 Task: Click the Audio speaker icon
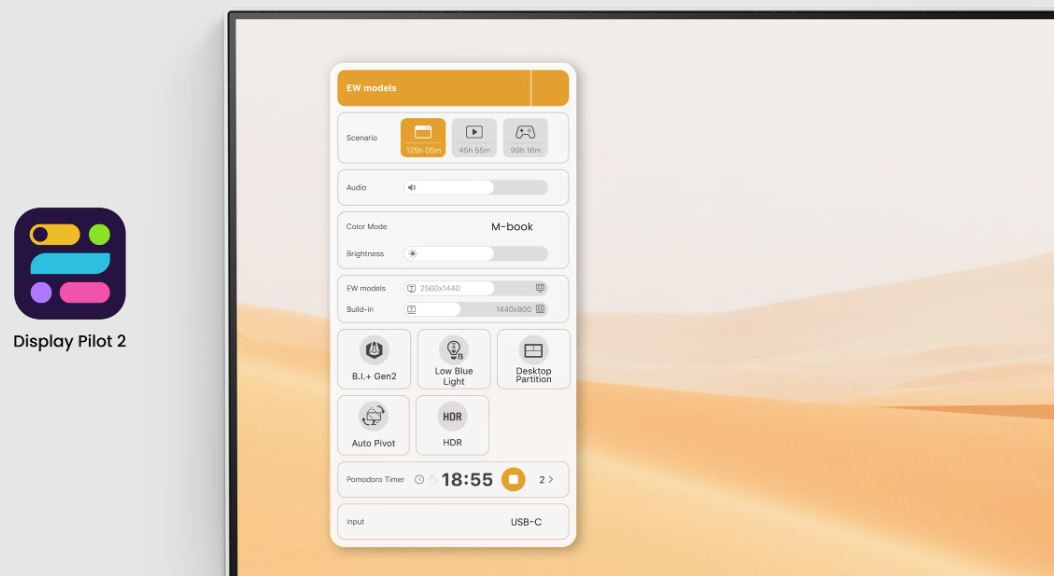(x=412, y=188)
